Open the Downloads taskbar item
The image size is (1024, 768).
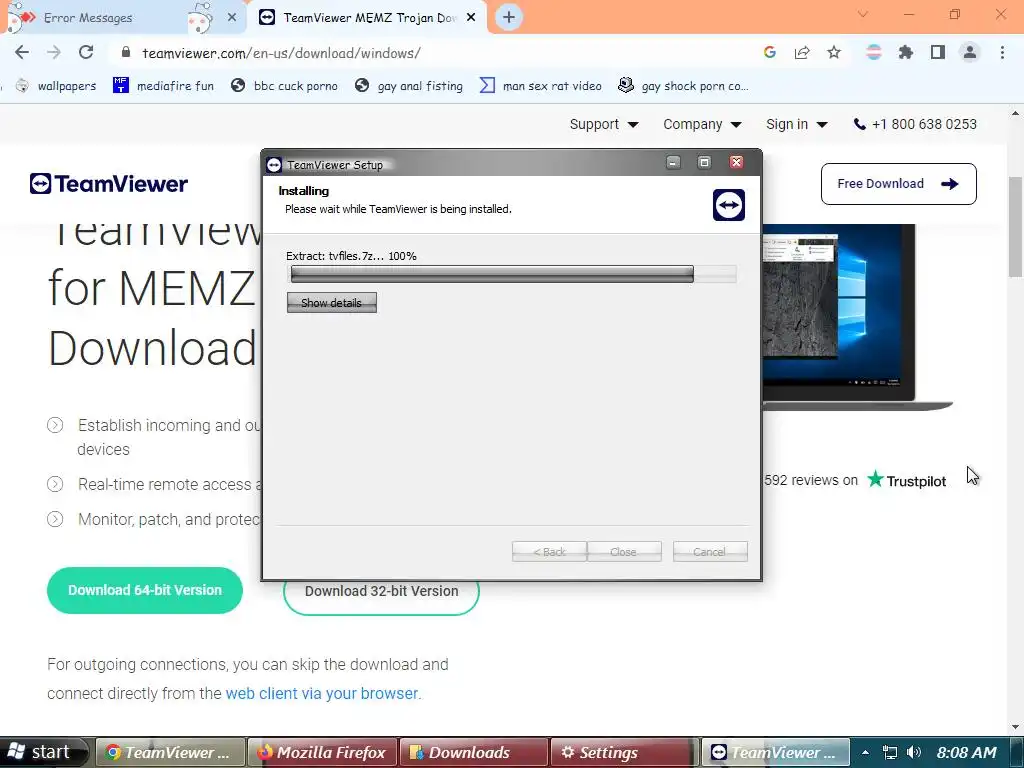473,752
